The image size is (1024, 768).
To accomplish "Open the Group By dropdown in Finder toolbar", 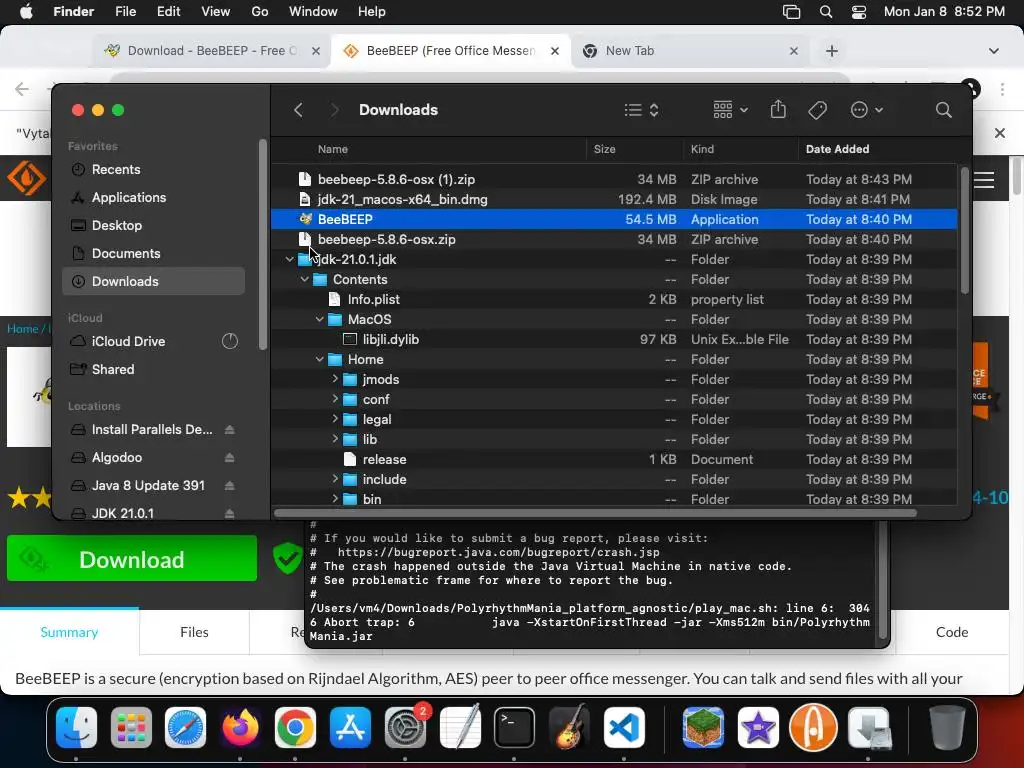I will (x=730, y=110).
